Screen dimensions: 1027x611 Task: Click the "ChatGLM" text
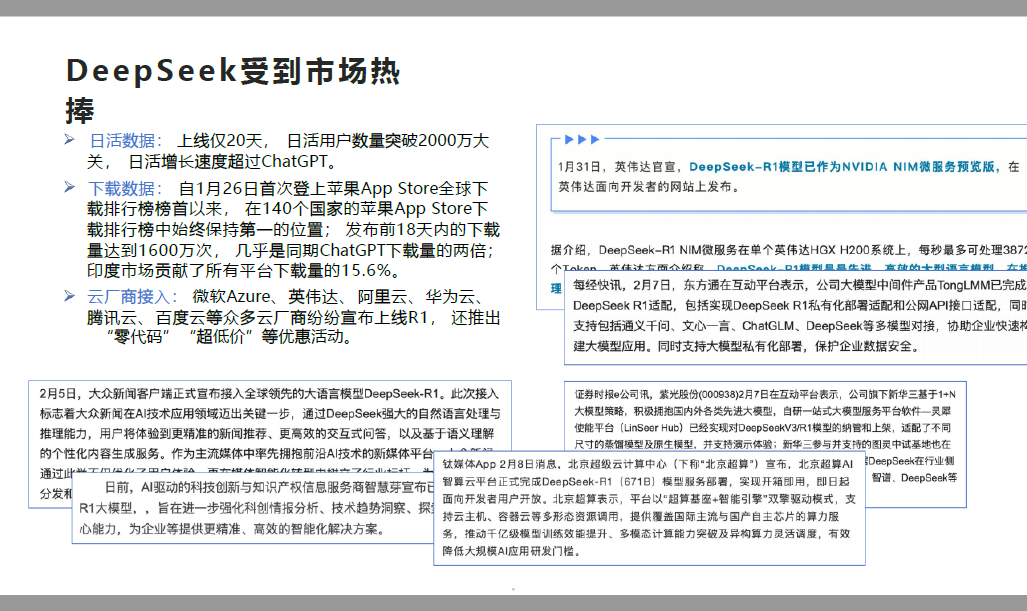(x=768, y=326)
